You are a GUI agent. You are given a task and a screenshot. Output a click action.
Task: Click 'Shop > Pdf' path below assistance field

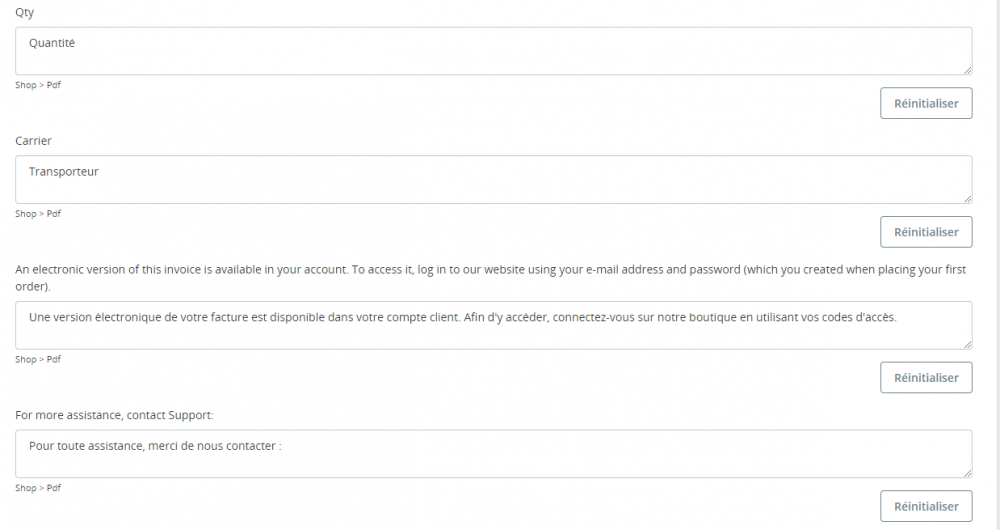pyautogui.click(x=38, y=488)
